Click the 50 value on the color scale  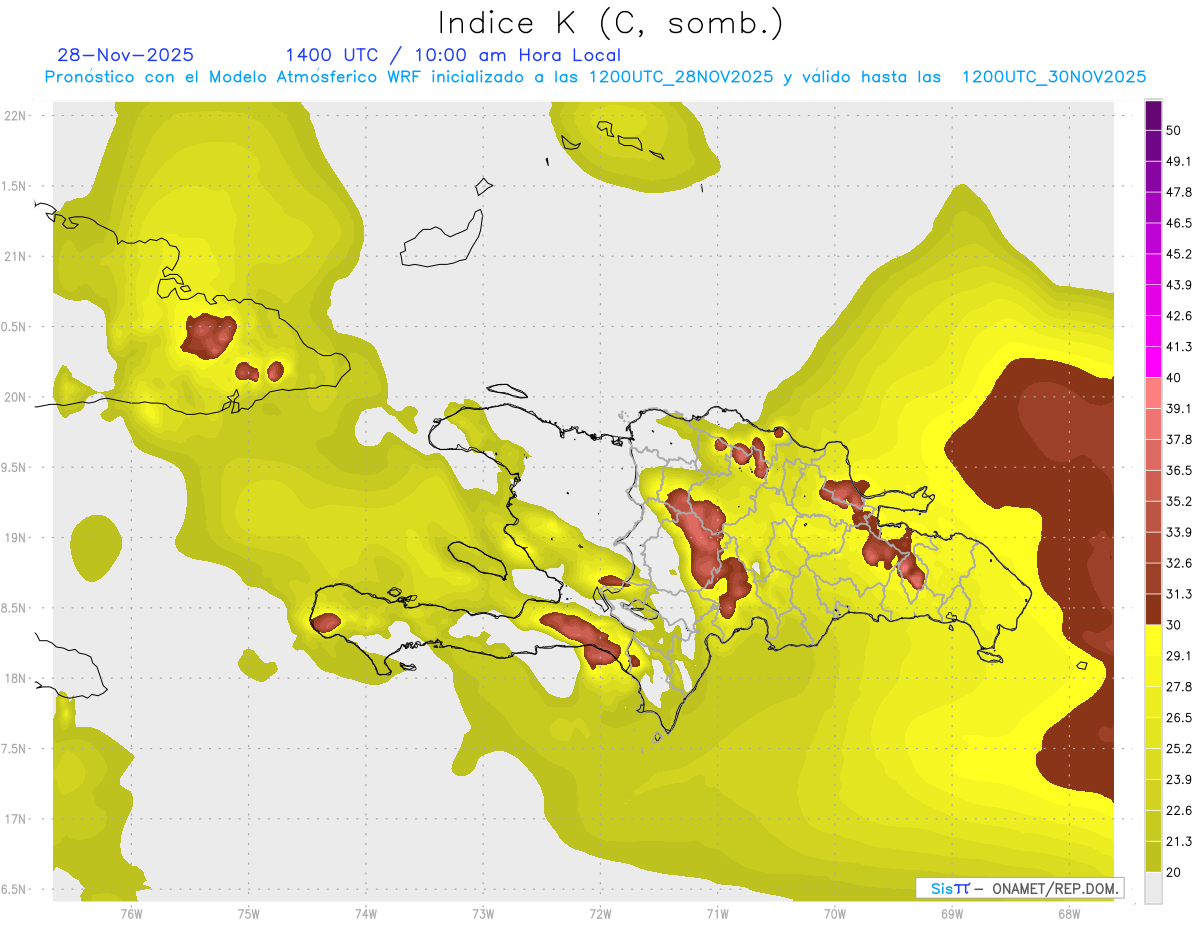pyautogui.click(x=1174, y=116)
